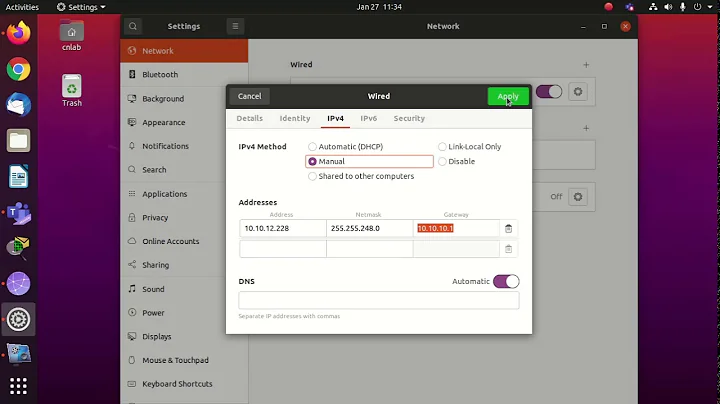This screenshot has width=720, height=404.
Task: Open the Settings gear dock icon
Action: coord(18,319)
